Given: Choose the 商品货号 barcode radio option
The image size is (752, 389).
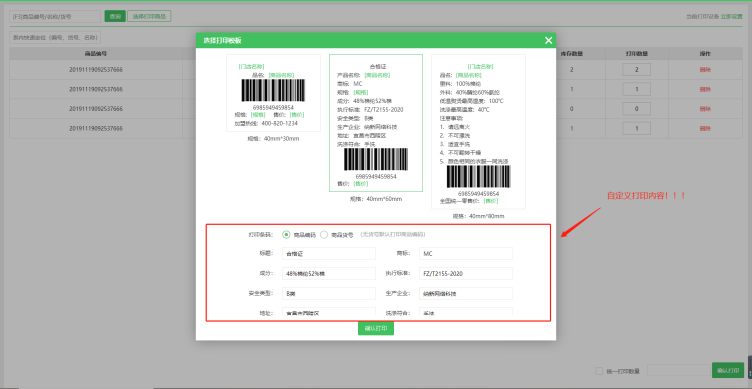Looking at the screenshot, I should (324, 235).
